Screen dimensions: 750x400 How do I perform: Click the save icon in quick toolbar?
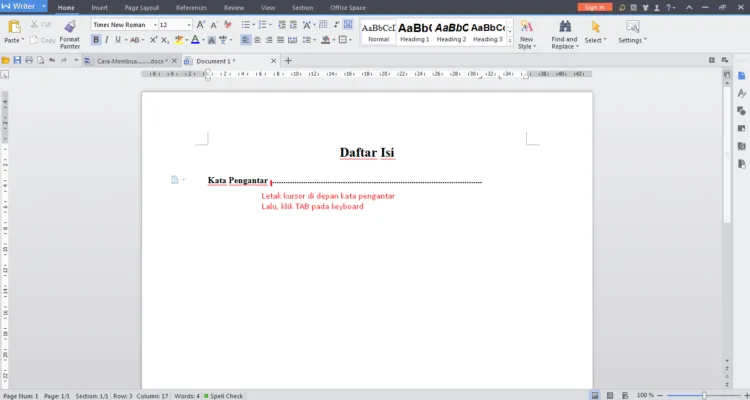click(17, 60)
